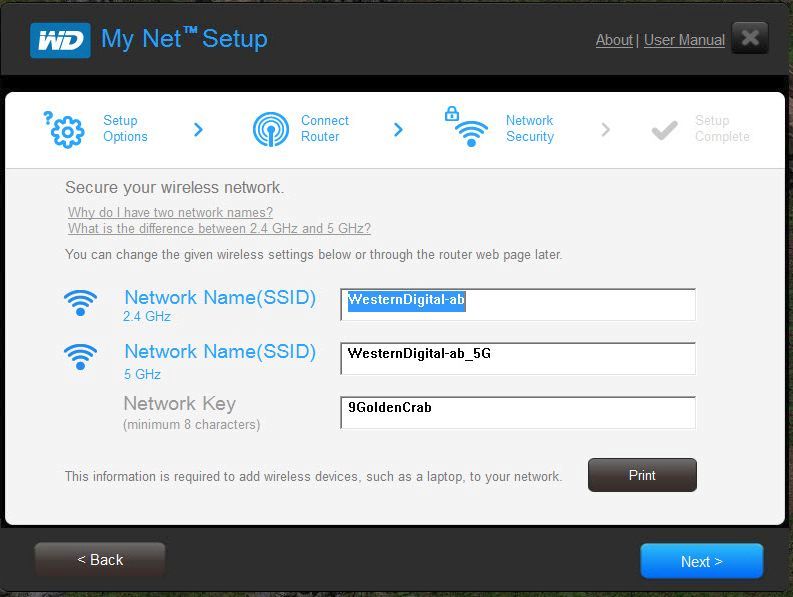Click the 5 GHz Wi-Fi signal icon

[80, 357]
